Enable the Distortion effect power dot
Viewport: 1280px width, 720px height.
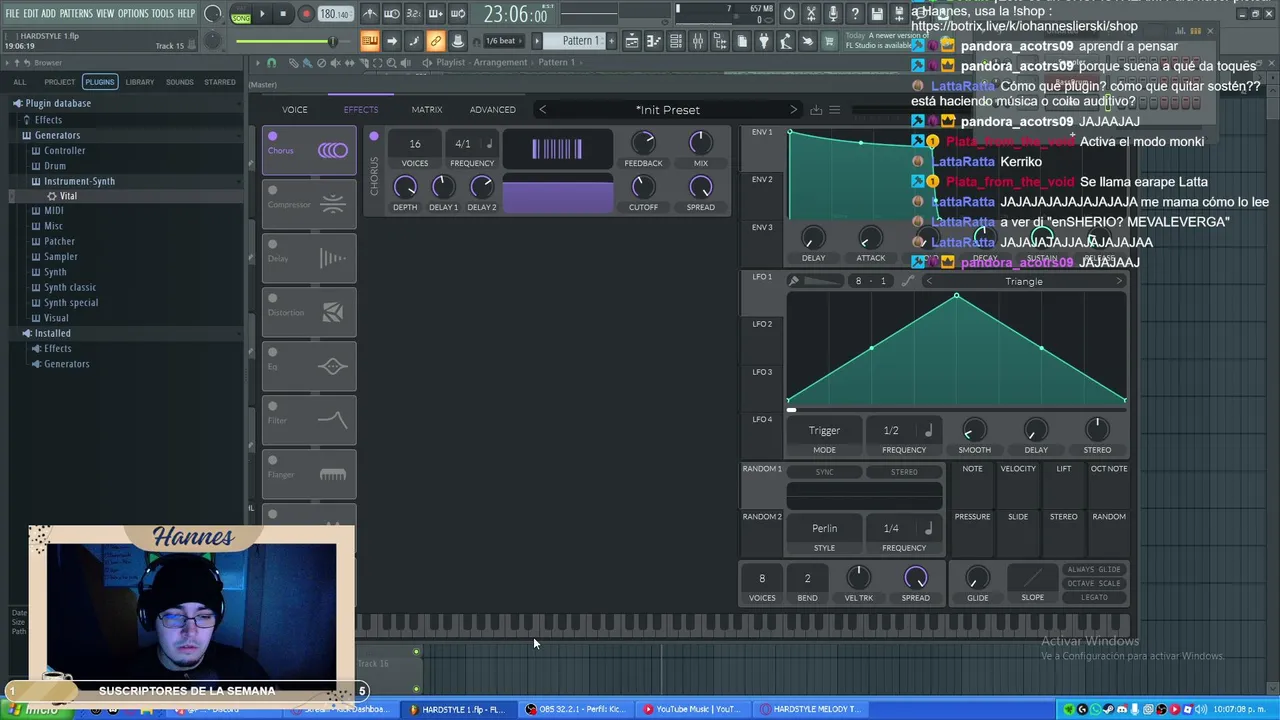click(272, 298)
